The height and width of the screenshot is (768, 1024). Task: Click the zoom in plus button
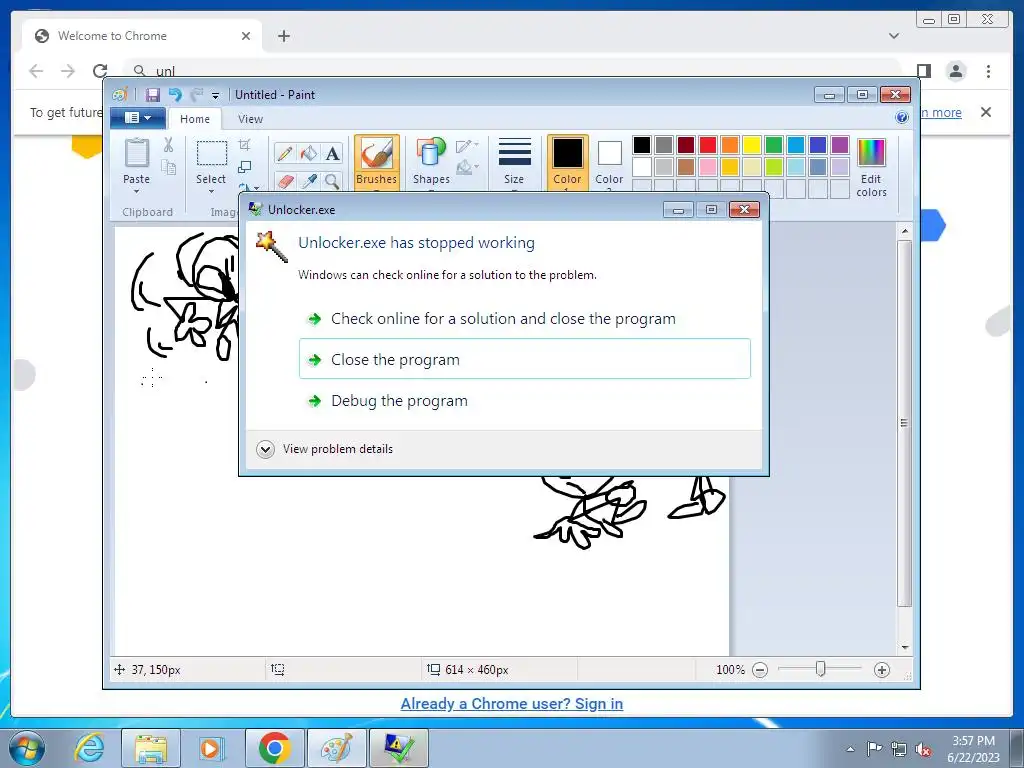[882, 669]
